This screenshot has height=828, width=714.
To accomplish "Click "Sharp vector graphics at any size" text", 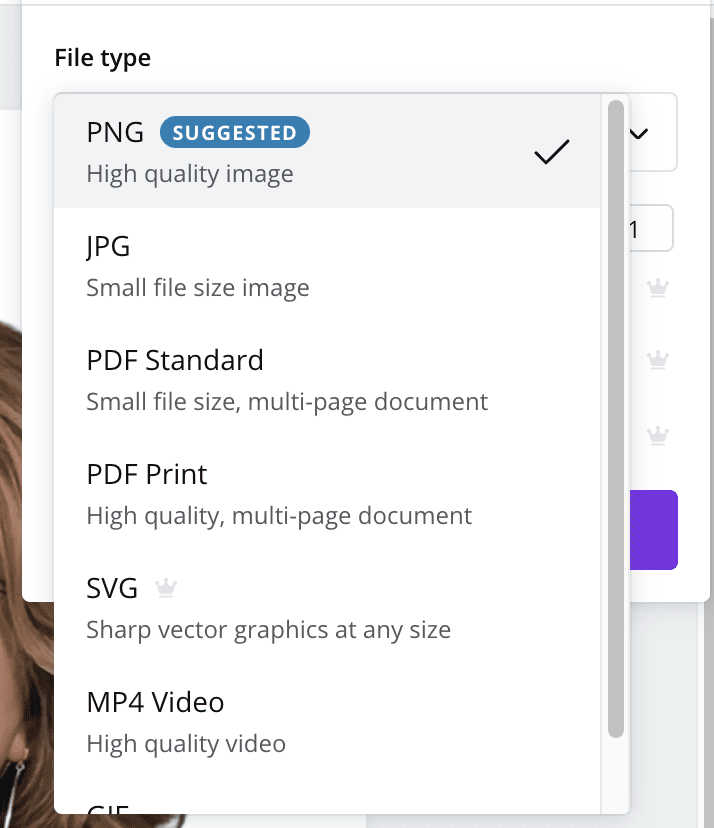I will 268,630.
